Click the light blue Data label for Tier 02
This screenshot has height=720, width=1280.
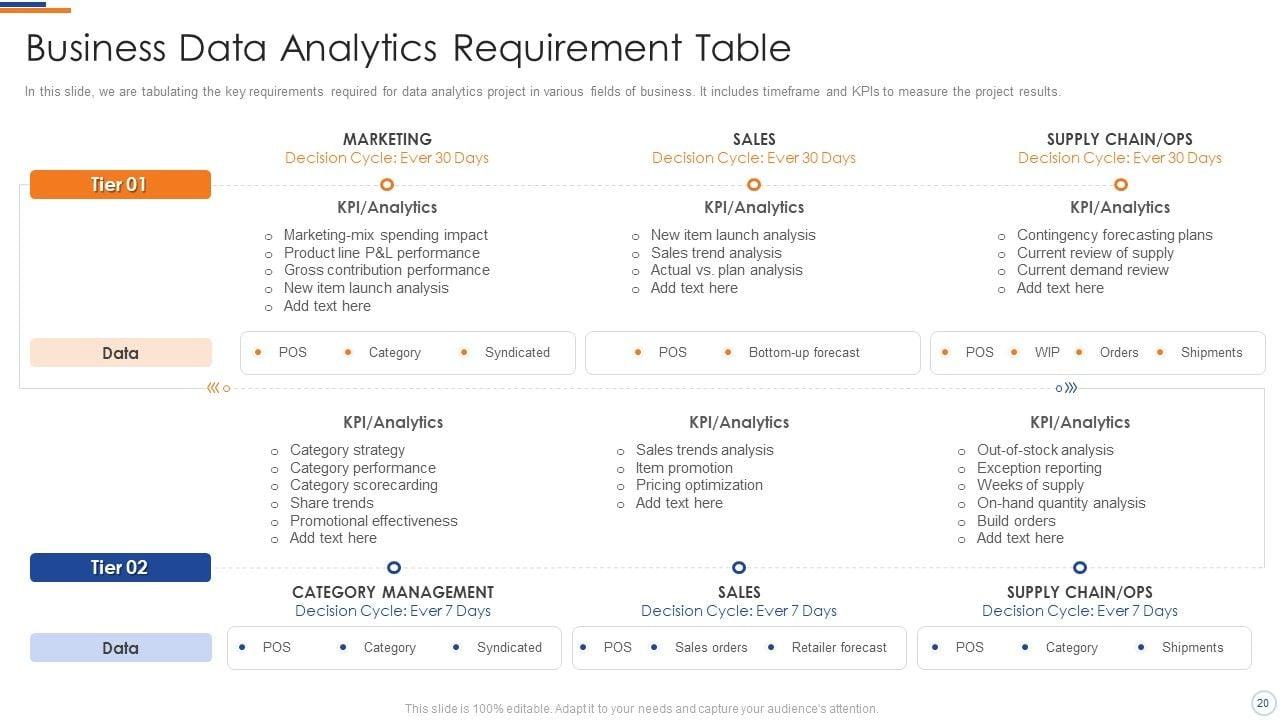[x=120, y=648]
